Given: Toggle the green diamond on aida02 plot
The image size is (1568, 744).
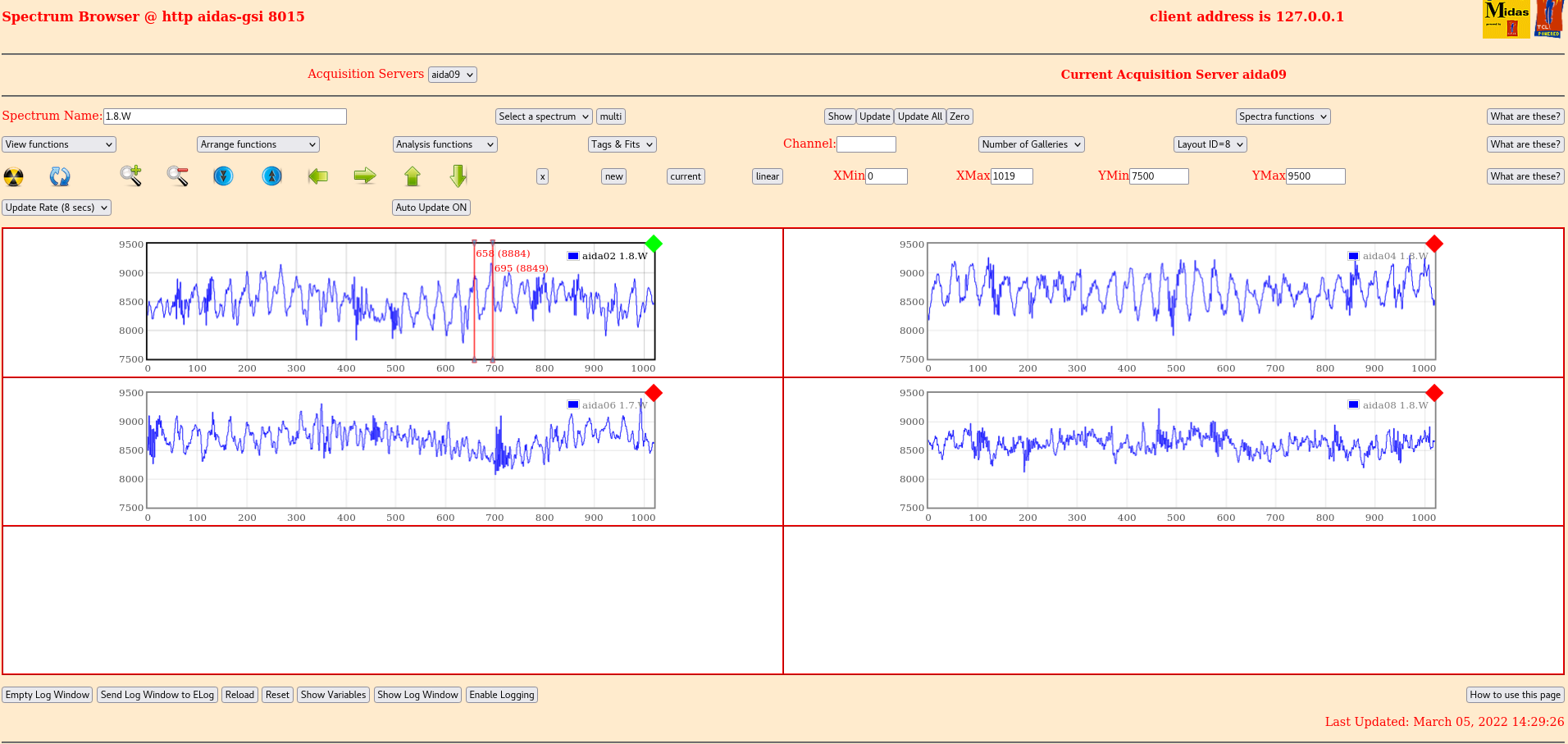Looking at the screenshot, I should click(x=654, y=244).
